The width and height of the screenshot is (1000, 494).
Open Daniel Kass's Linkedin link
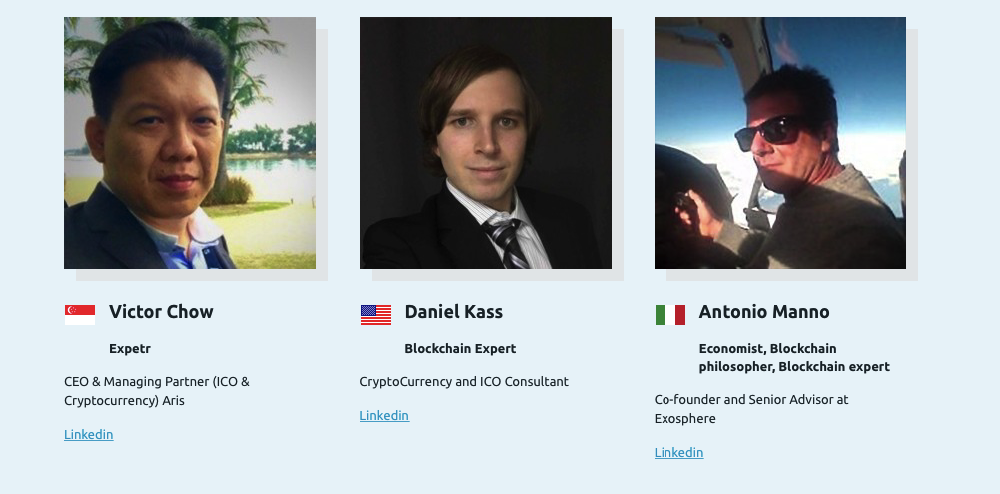(x=384, y=416)
